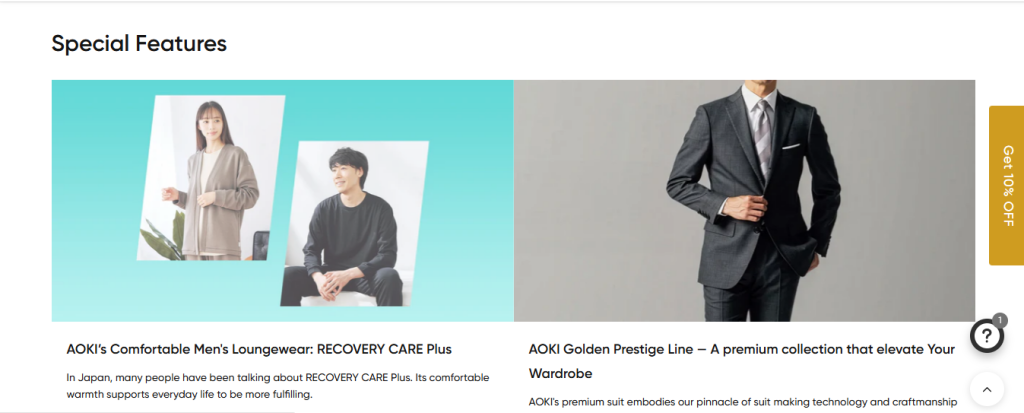Click the scroll-to-top chevron arrow button
Image resolution: width=1024 pixels, height=413 pixels.
(x=987, y=389)
